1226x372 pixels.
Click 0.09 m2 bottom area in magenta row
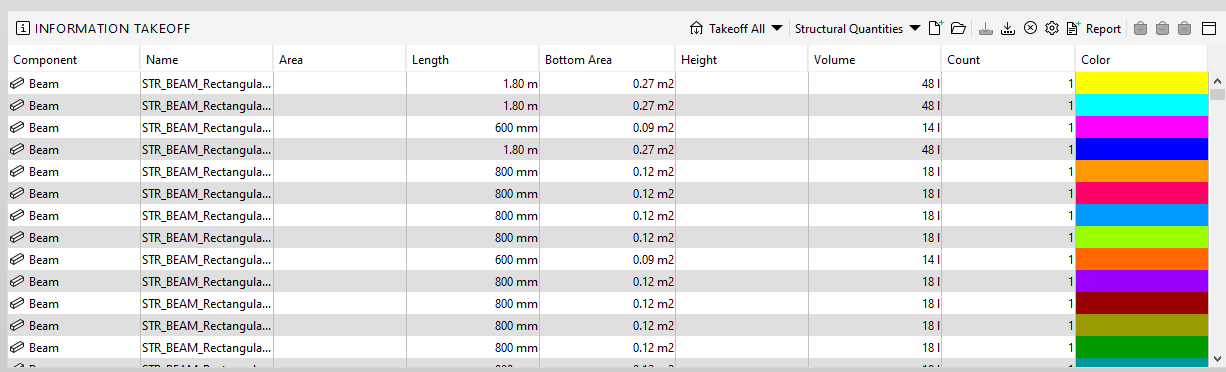point(653,128)
